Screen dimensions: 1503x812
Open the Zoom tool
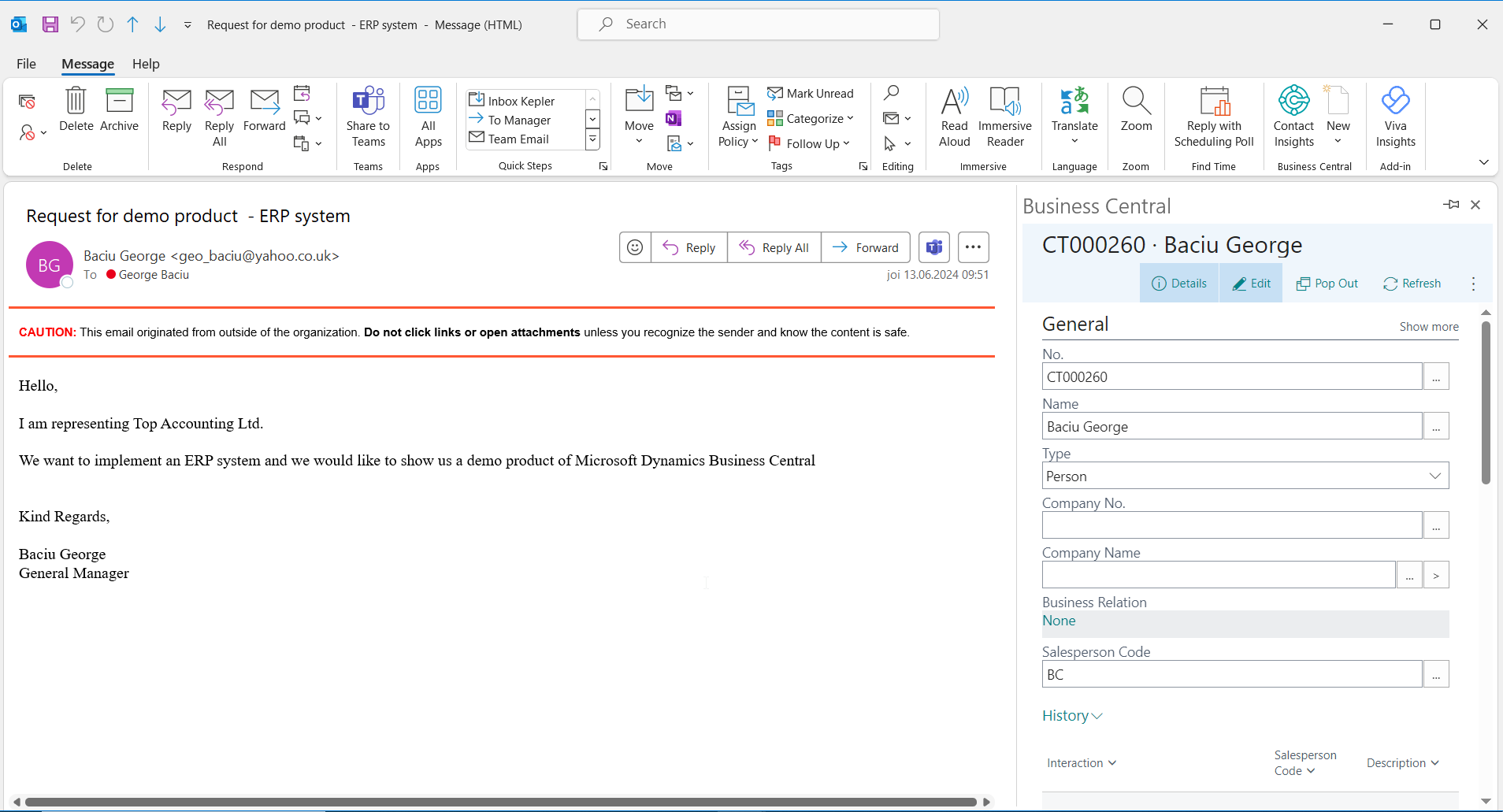(x=1136, y=109)
